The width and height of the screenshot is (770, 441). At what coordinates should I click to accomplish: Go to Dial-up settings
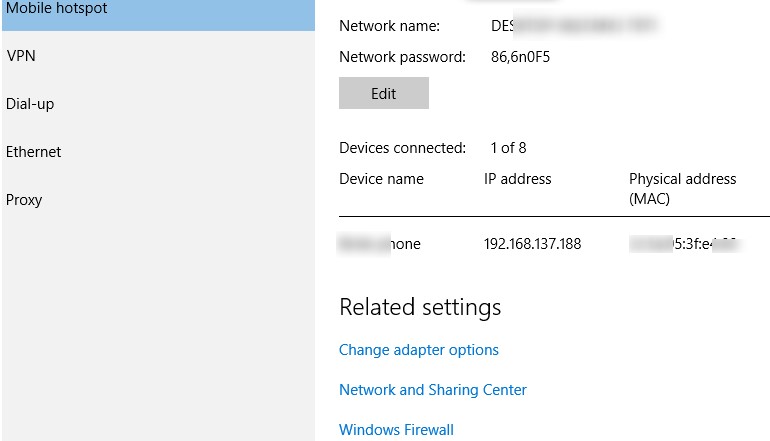pos(29,104)
